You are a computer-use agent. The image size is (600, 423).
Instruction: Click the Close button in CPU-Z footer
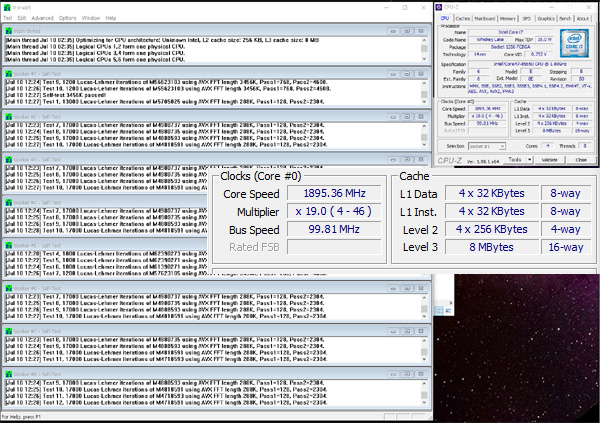click(x=581, y=160)
